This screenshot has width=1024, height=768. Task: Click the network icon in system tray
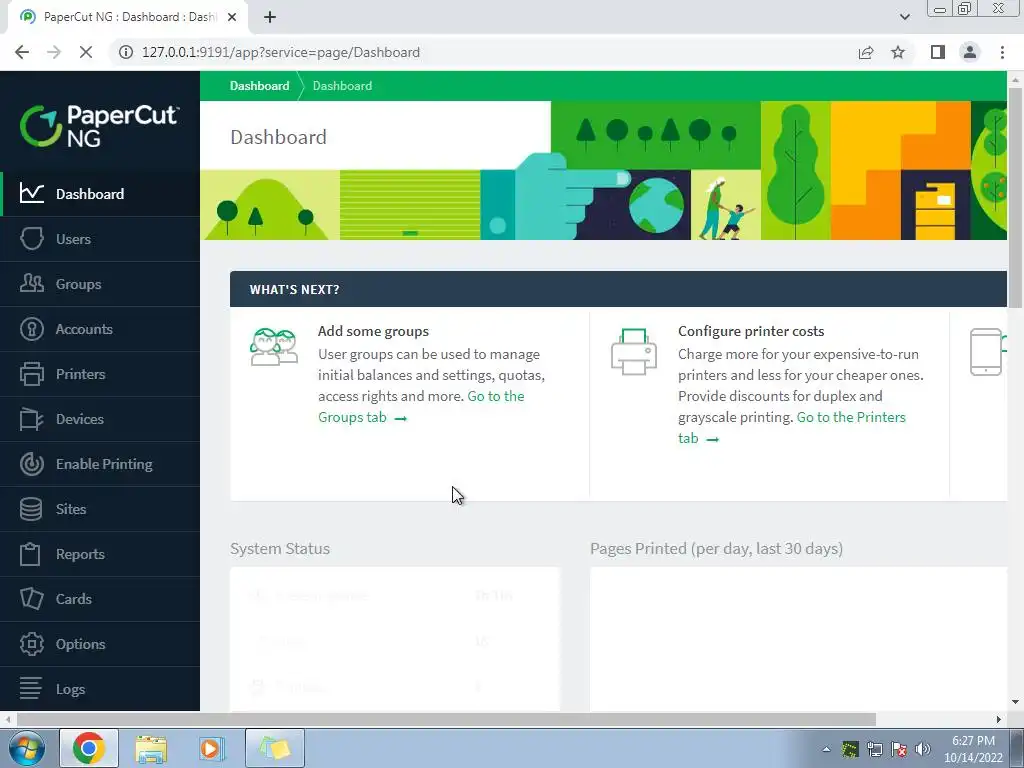click(x=874, y=749)
